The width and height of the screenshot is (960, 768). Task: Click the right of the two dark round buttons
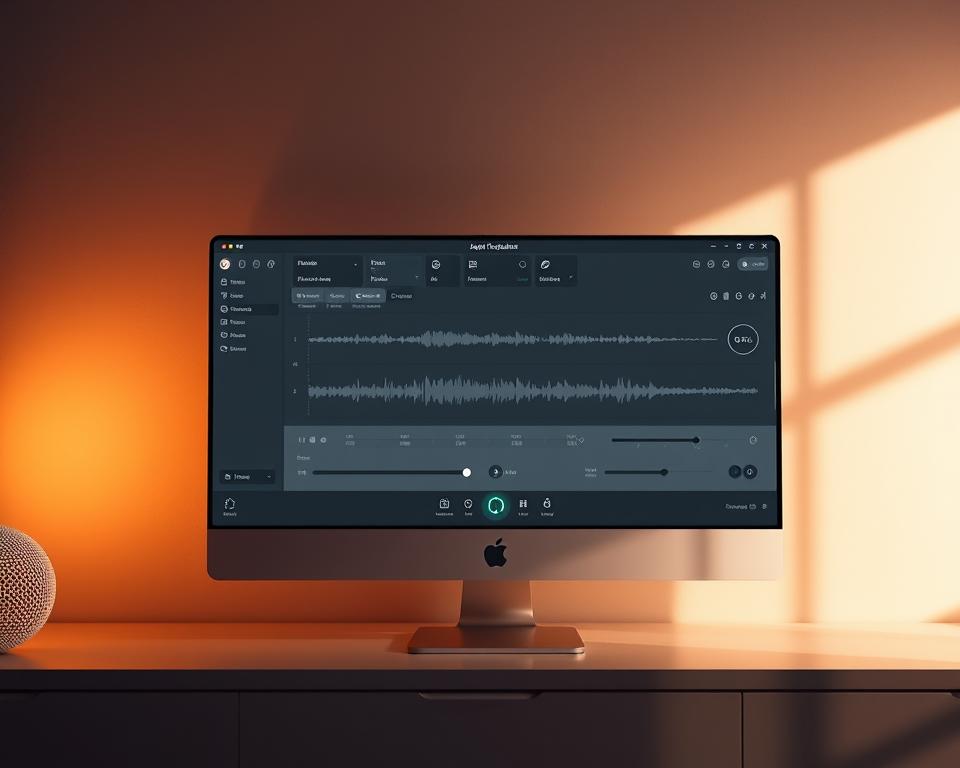click(x=750, y=472)
